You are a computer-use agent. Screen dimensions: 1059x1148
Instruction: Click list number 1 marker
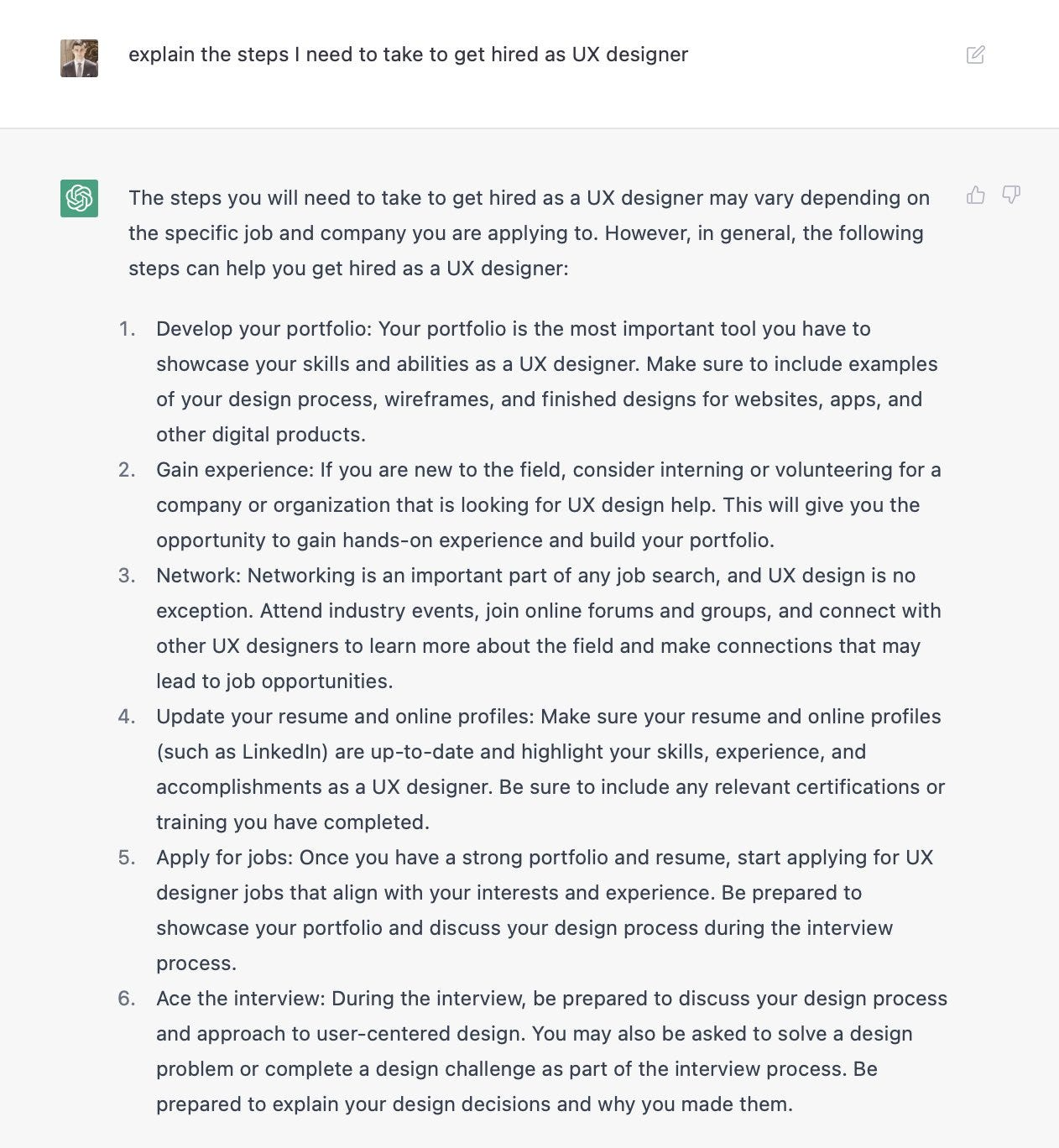coord(127,329)
